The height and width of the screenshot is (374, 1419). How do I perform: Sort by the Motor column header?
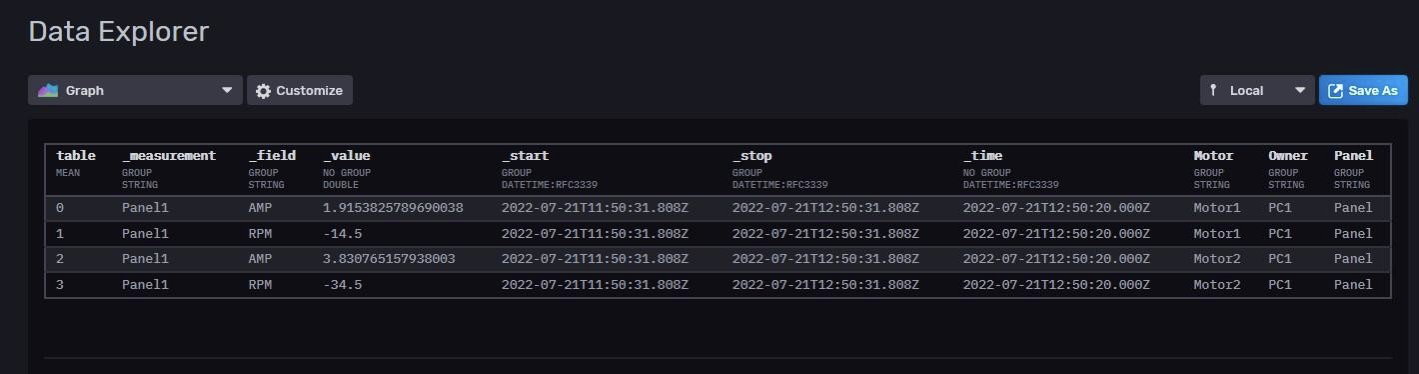[1214, 156]
